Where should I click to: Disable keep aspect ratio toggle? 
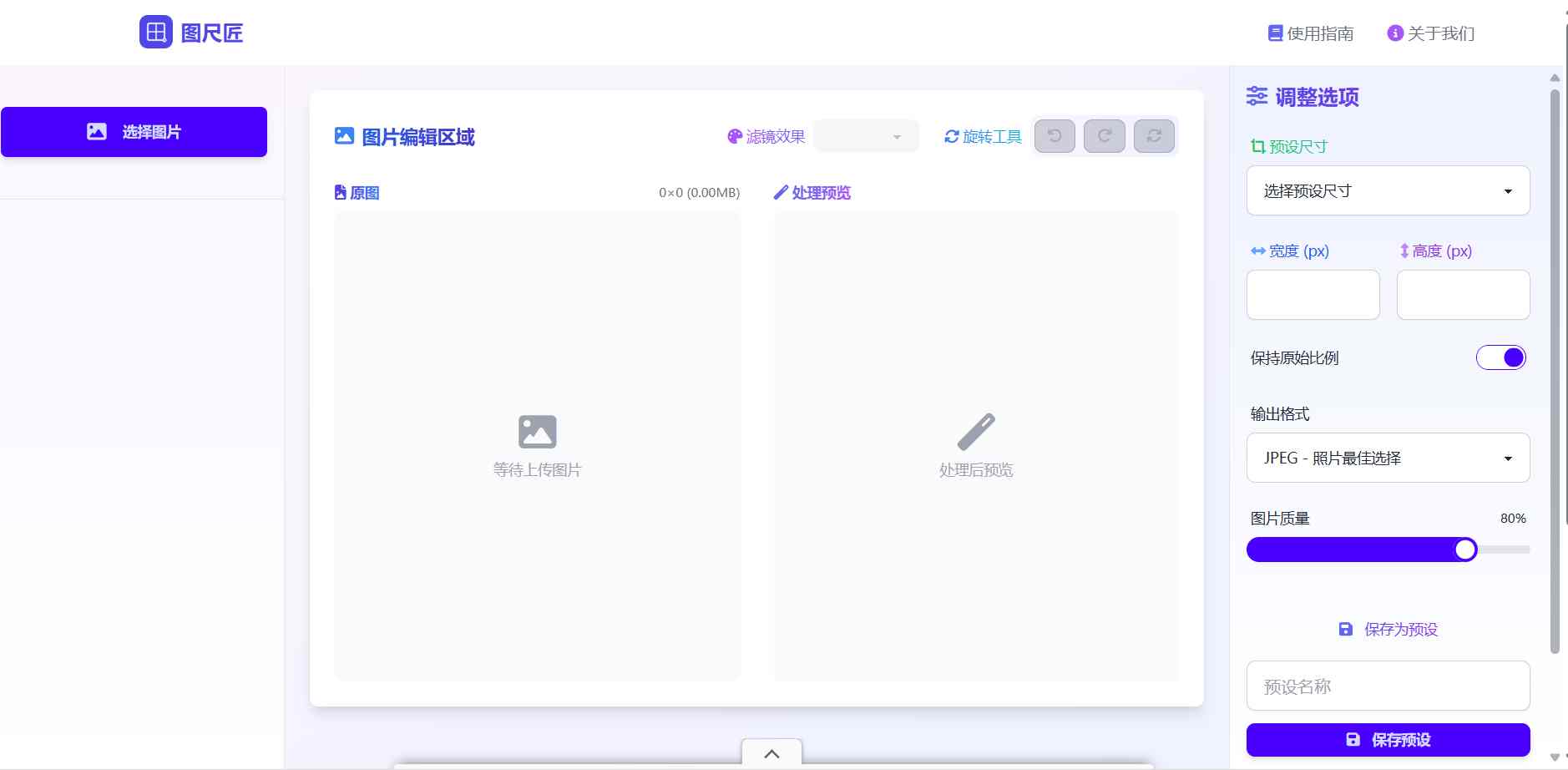click(x=1500, y=357)
